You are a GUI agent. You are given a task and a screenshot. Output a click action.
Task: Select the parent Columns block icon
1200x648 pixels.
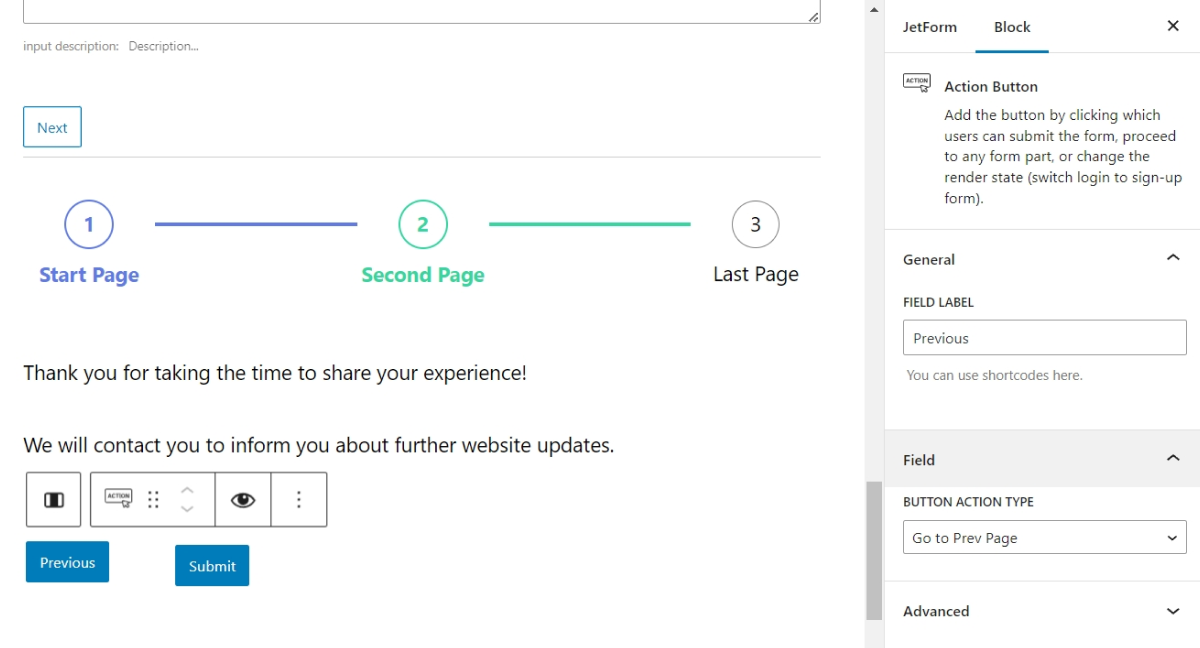pyautogui.click(x=54, y=499)
